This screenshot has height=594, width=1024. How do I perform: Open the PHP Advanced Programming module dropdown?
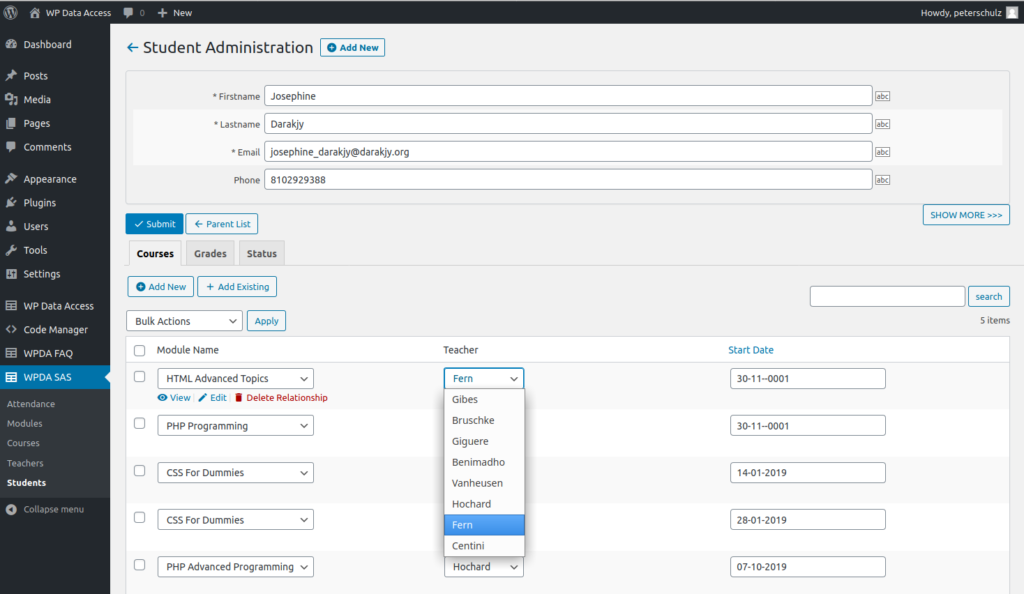pyautogui.click(x=235, y=567)
